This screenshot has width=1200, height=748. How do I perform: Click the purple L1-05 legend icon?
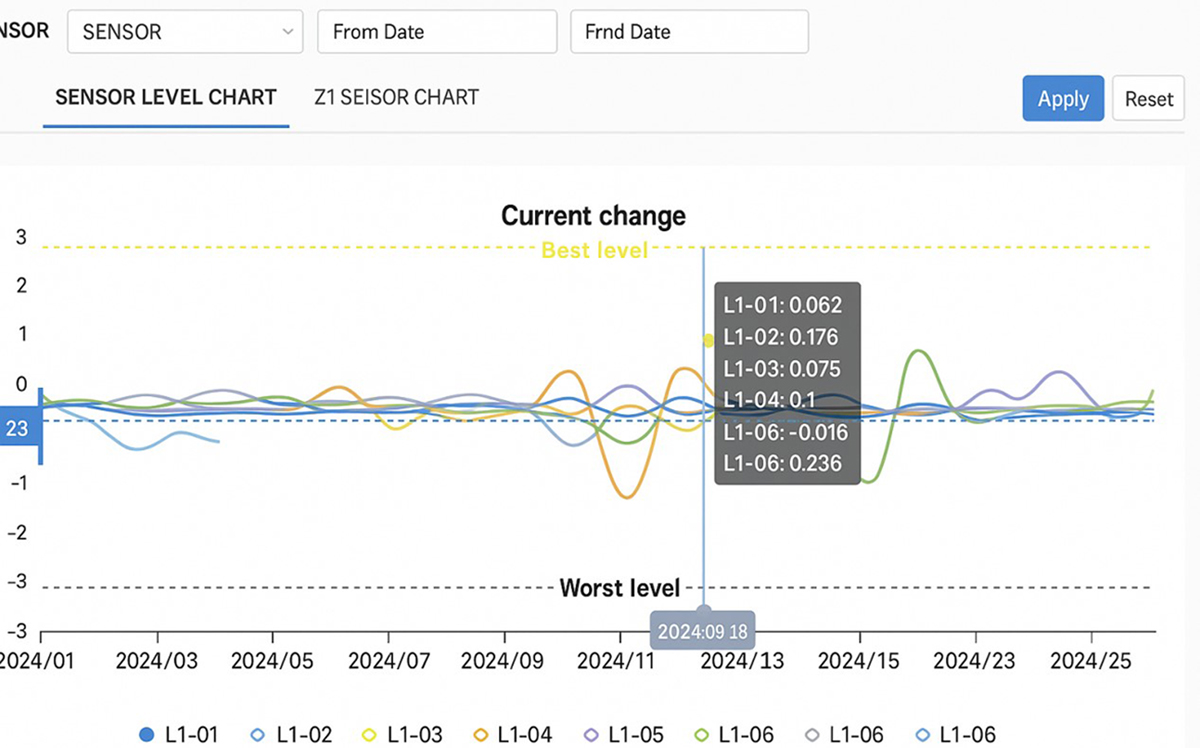pos(591,735)
